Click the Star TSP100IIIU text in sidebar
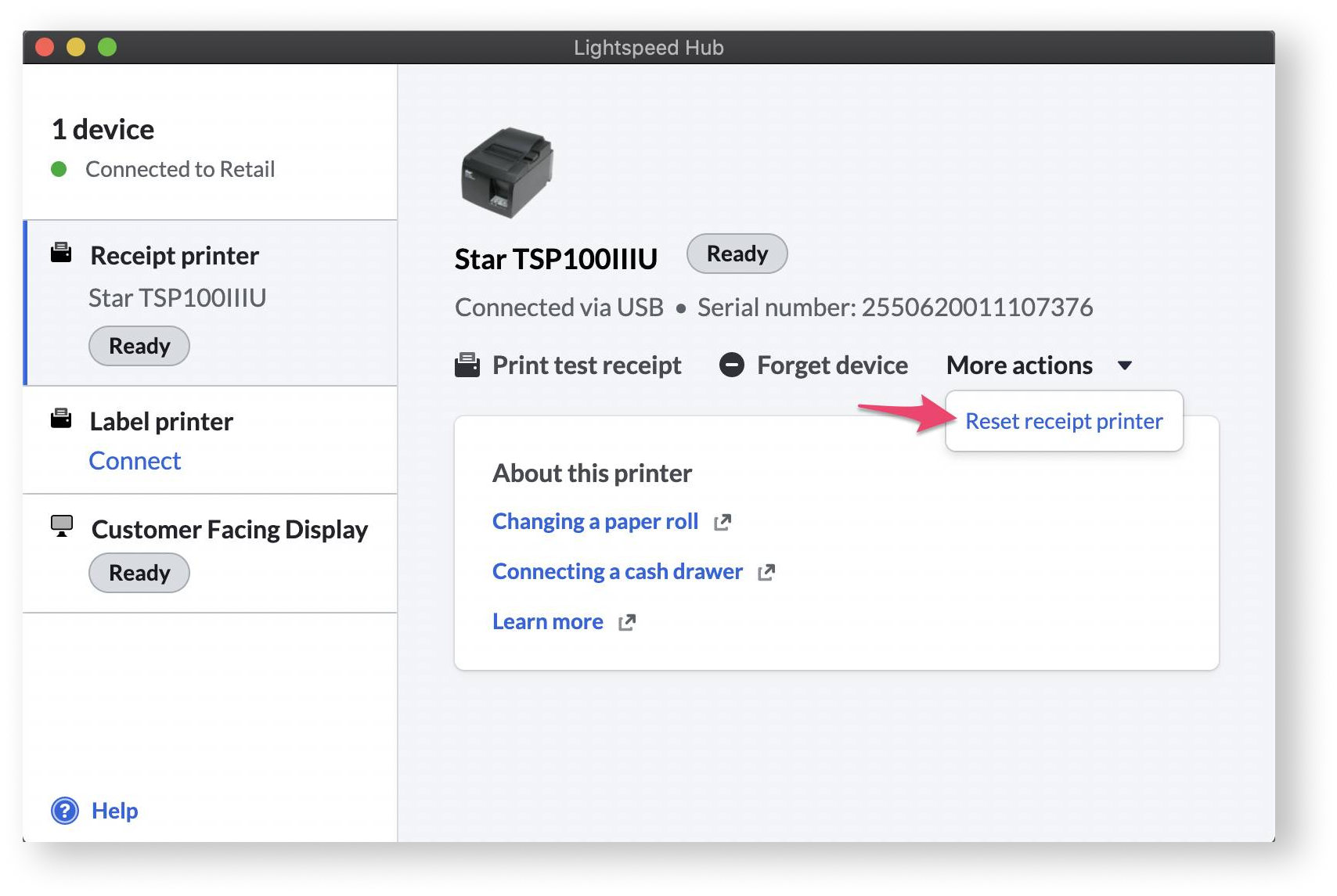 [x=177, y=298]
